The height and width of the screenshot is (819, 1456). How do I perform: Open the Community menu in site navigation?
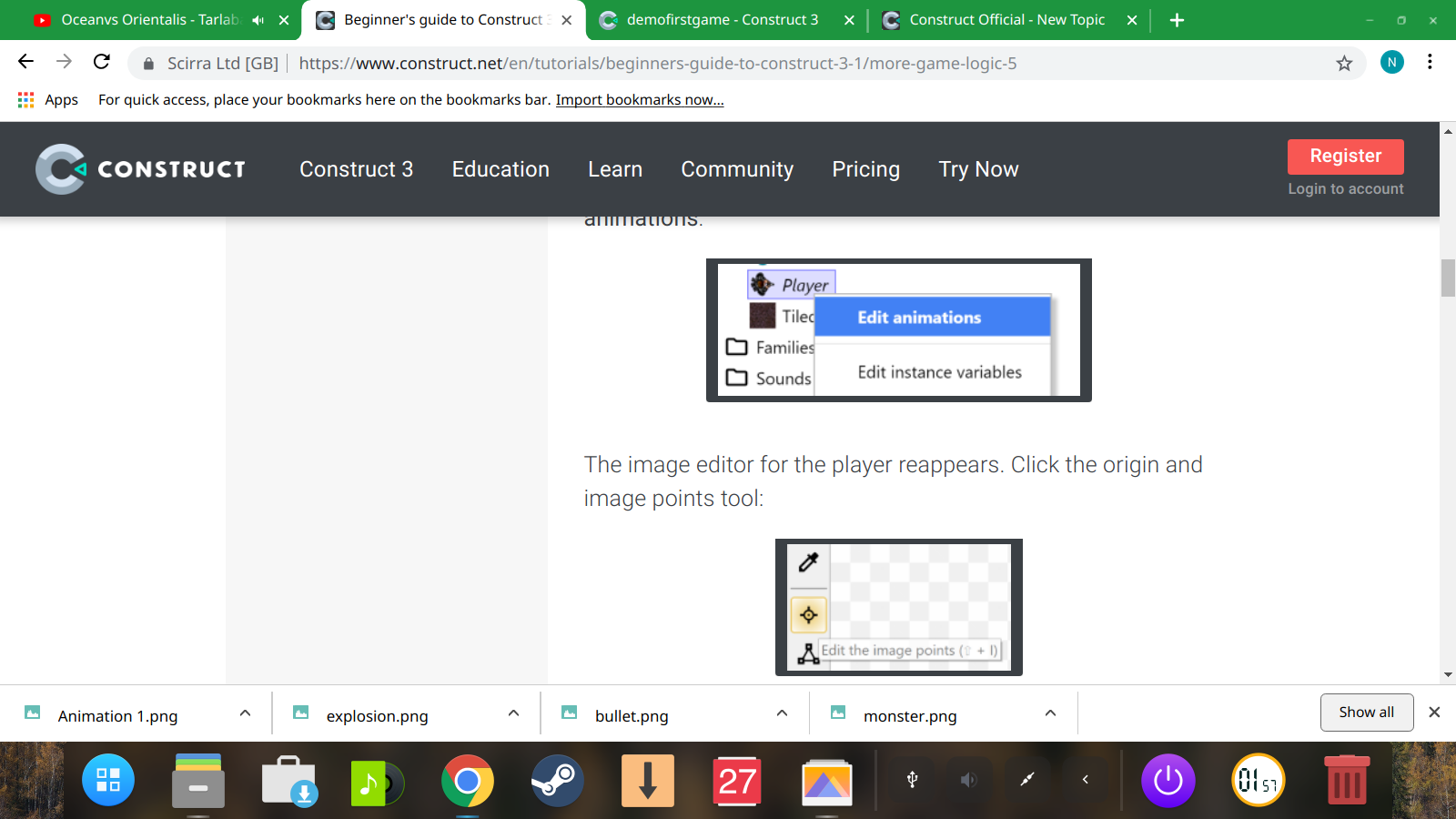737,169
